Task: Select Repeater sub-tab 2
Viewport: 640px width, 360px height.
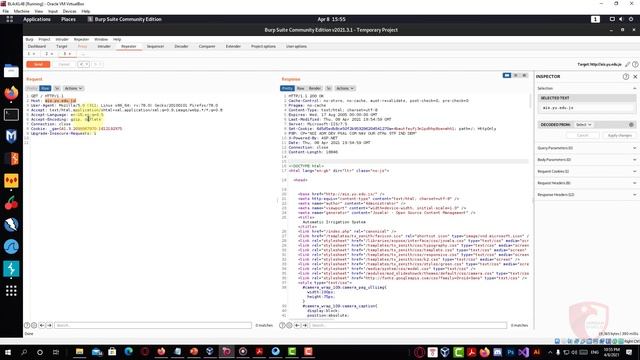Action: pos(49,54)
